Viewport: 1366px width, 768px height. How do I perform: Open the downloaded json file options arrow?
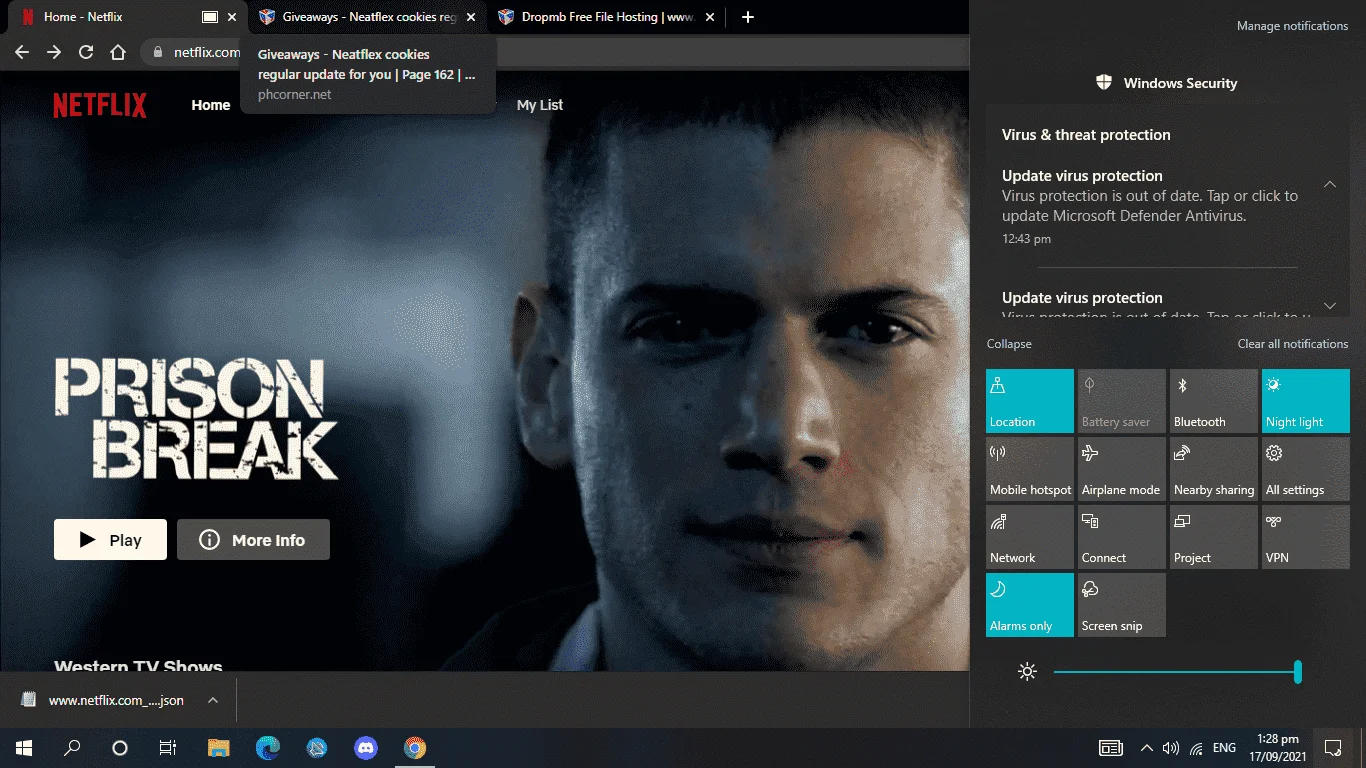click(212, 701)
